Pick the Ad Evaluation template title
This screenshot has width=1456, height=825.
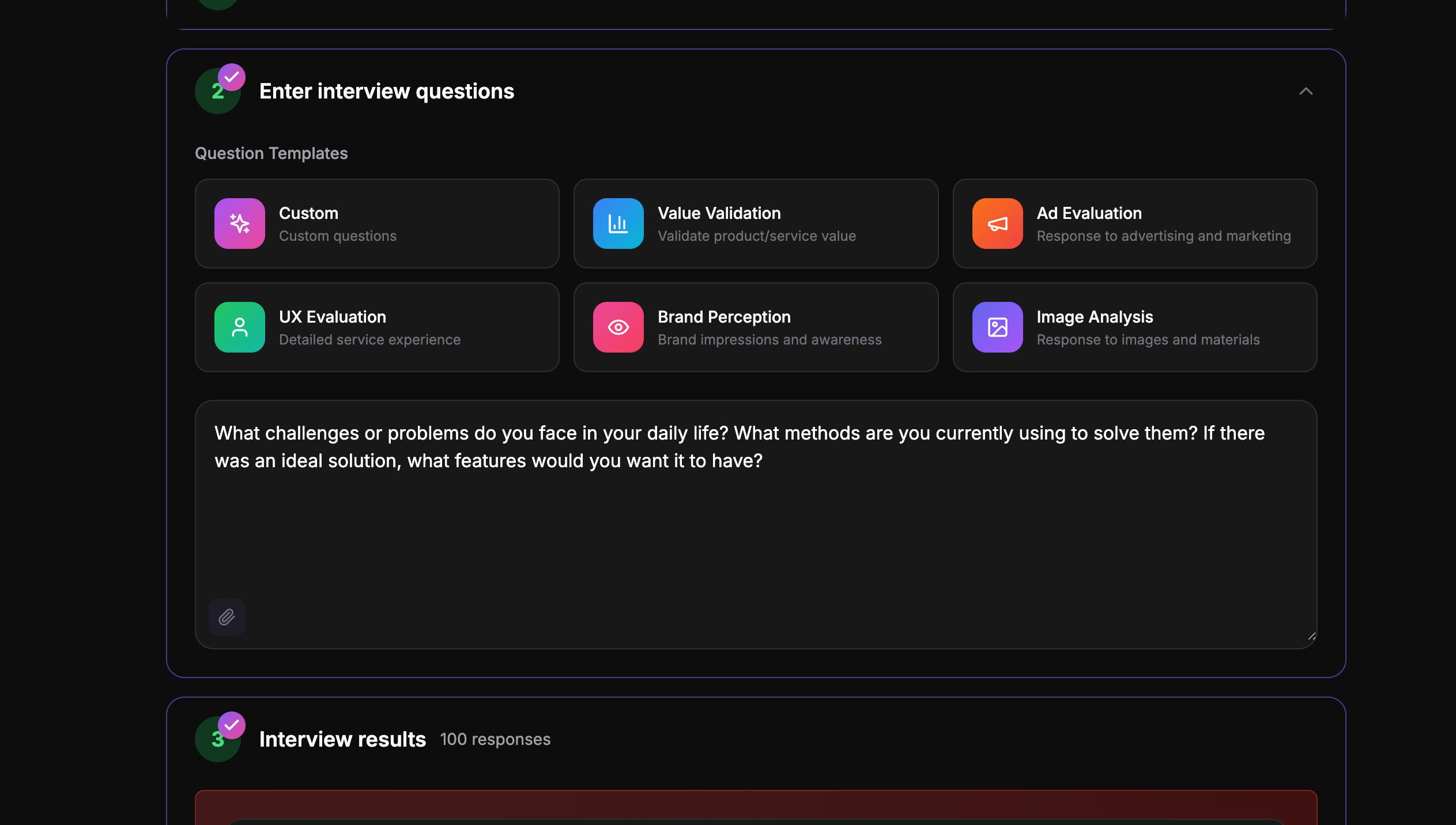[x=1089, y=213]
